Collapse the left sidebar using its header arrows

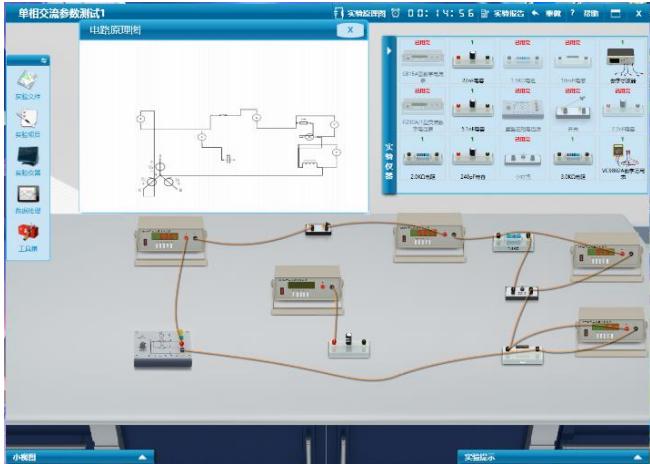[43, 60]
